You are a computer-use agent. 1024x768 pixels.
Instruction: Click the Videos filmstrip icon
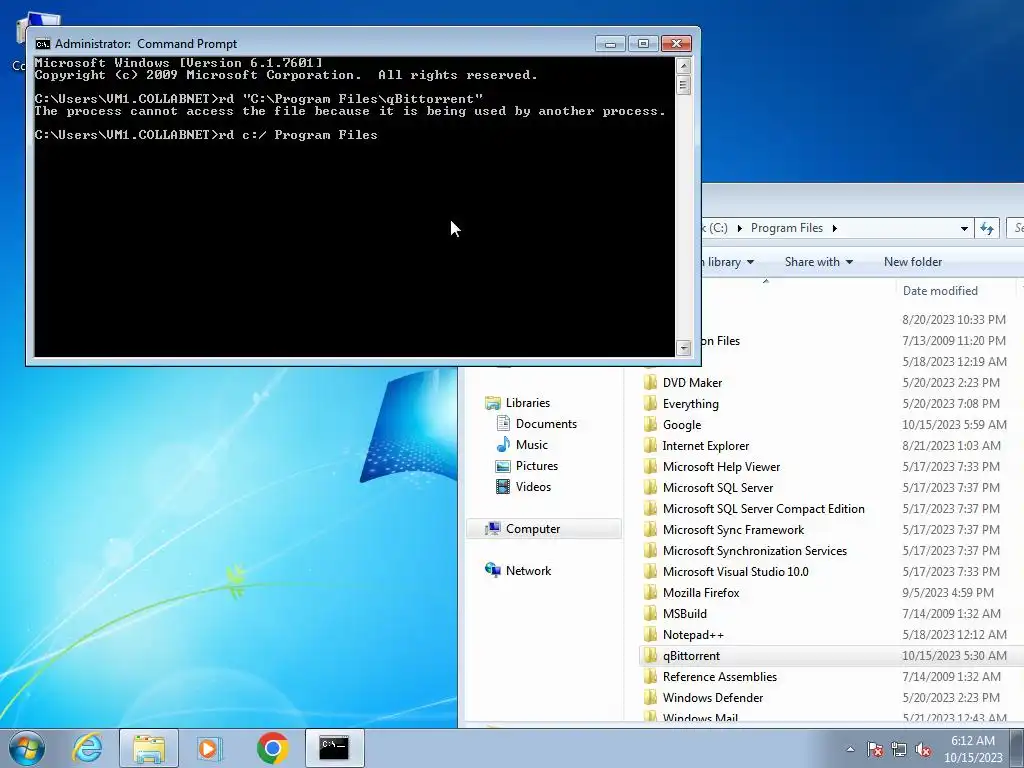(503, 487)
